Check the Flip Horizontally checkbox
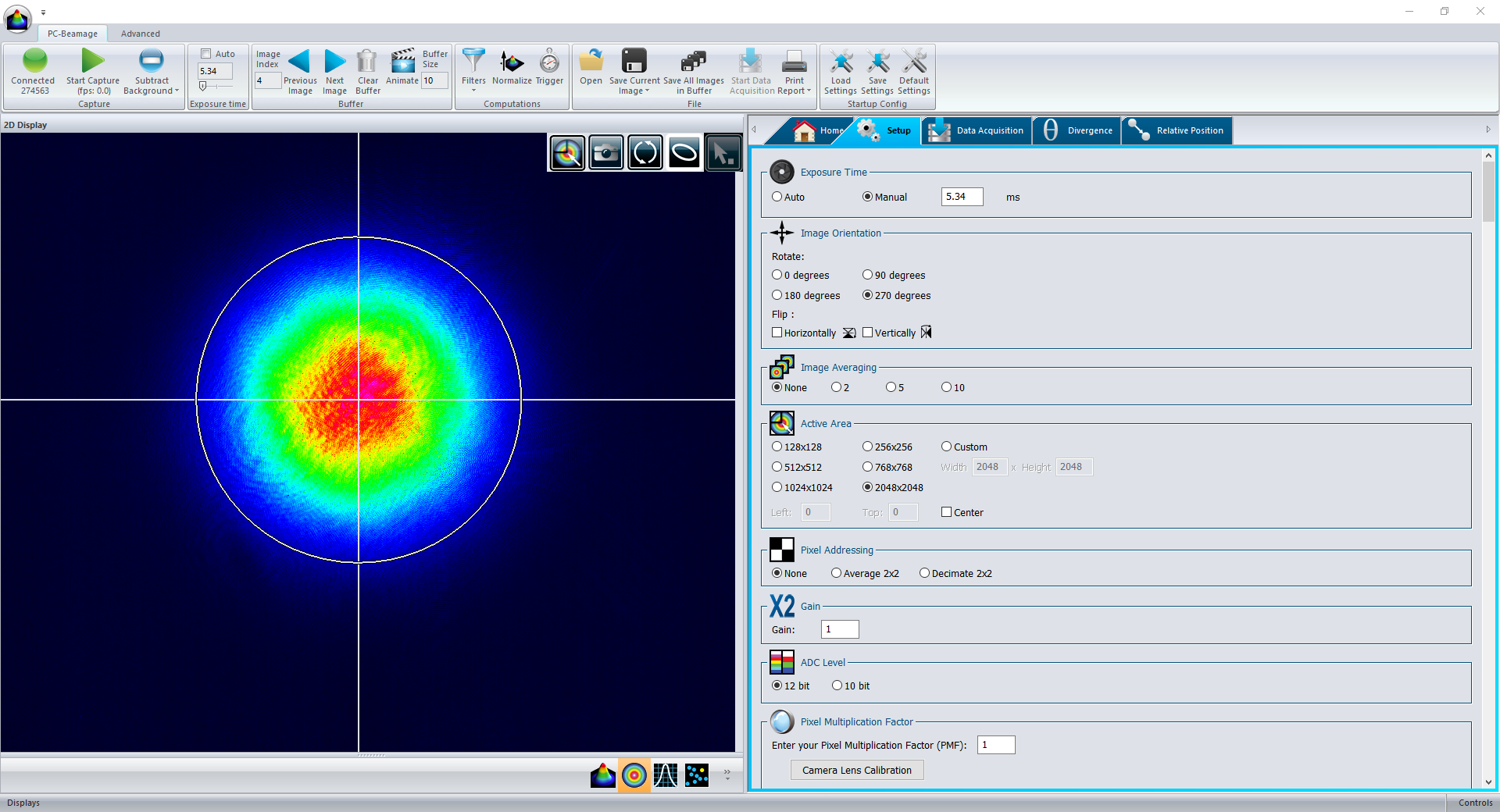Viewport: 1500px width, 812px height. (x=777, y=333)
